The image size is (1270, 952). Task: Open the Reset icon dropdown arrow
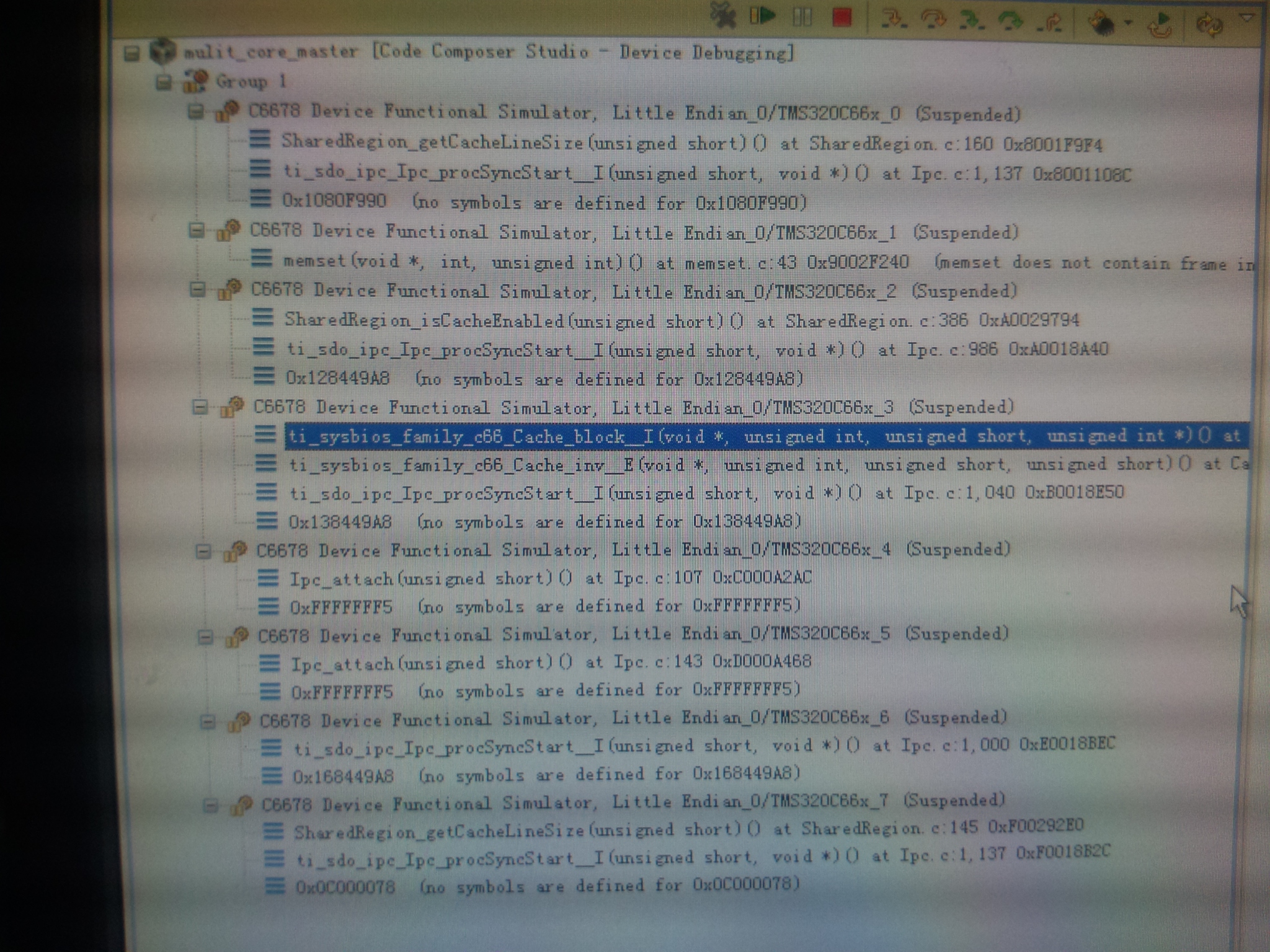pos(1128,24)
